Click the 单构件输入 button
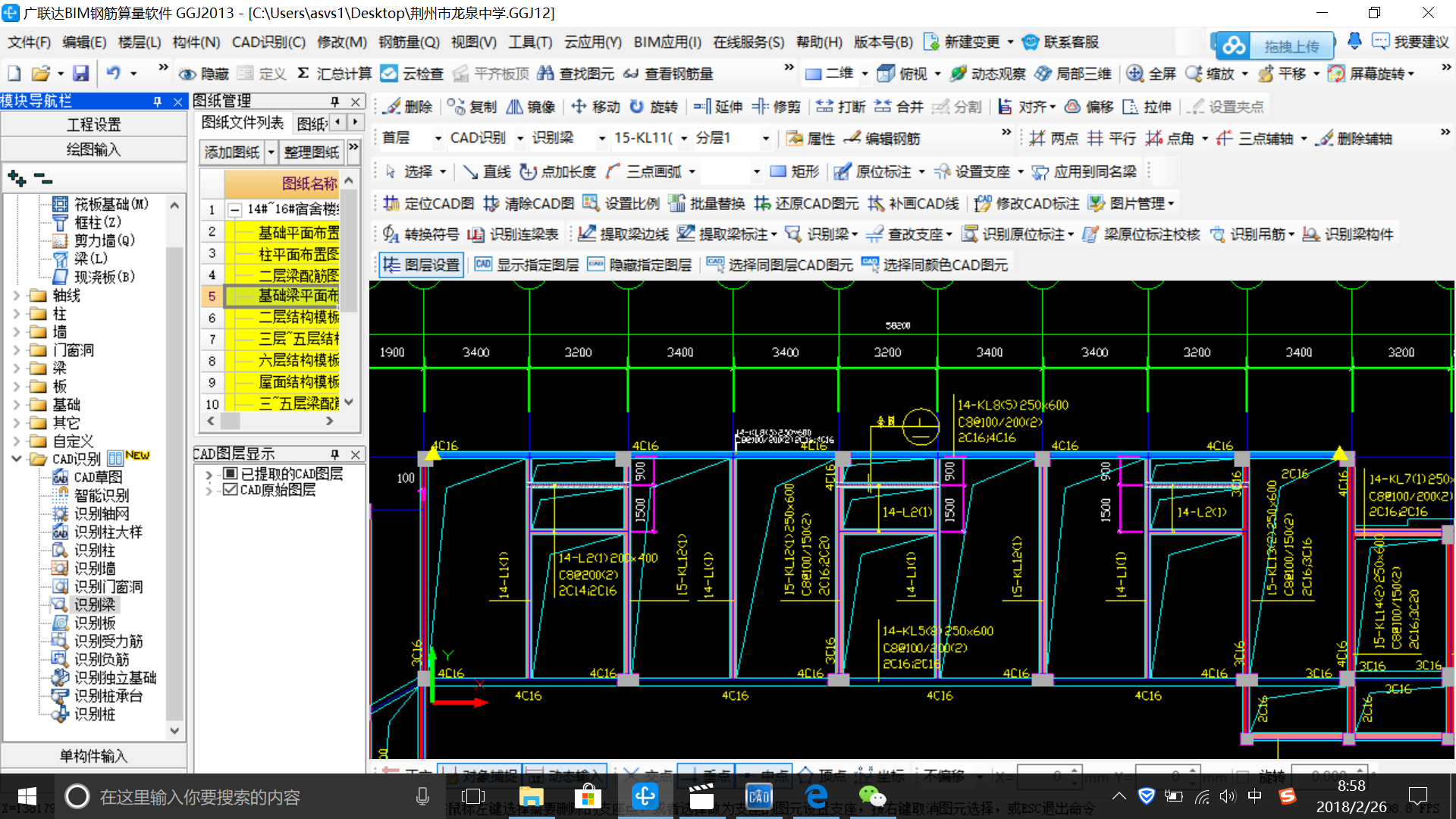Image resolution: width=1456 pixels, height=819 pixels. [x=94, y=756]
